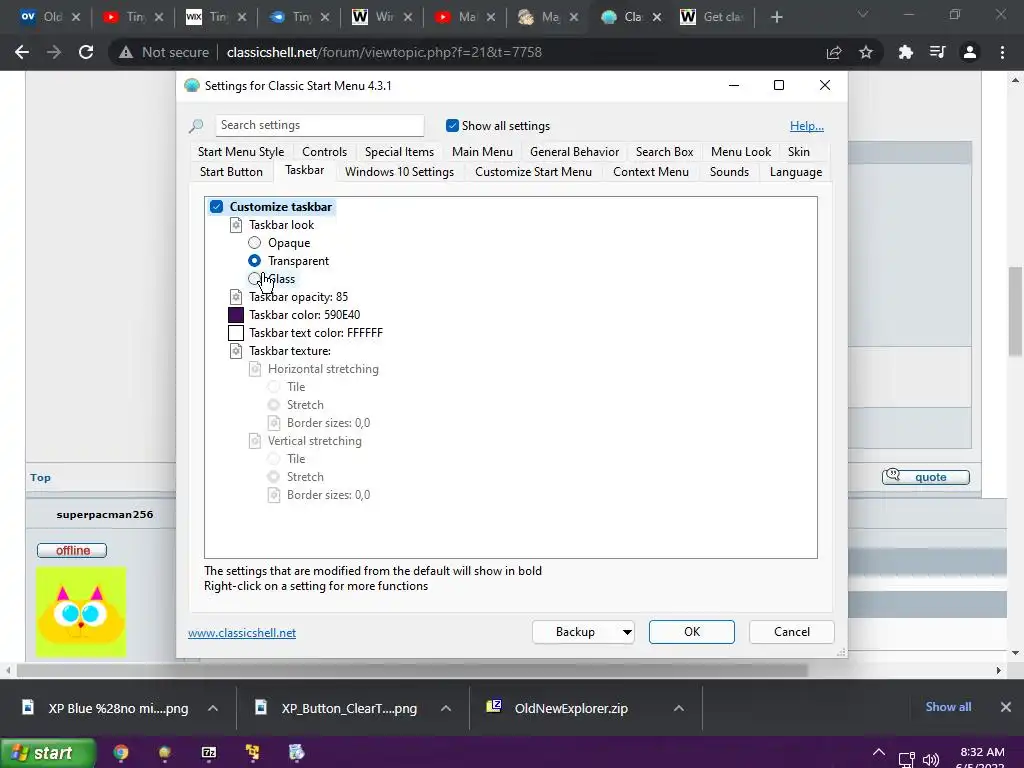Click the OldNewExplorer.zip file icon

click(x=494, y=707)
